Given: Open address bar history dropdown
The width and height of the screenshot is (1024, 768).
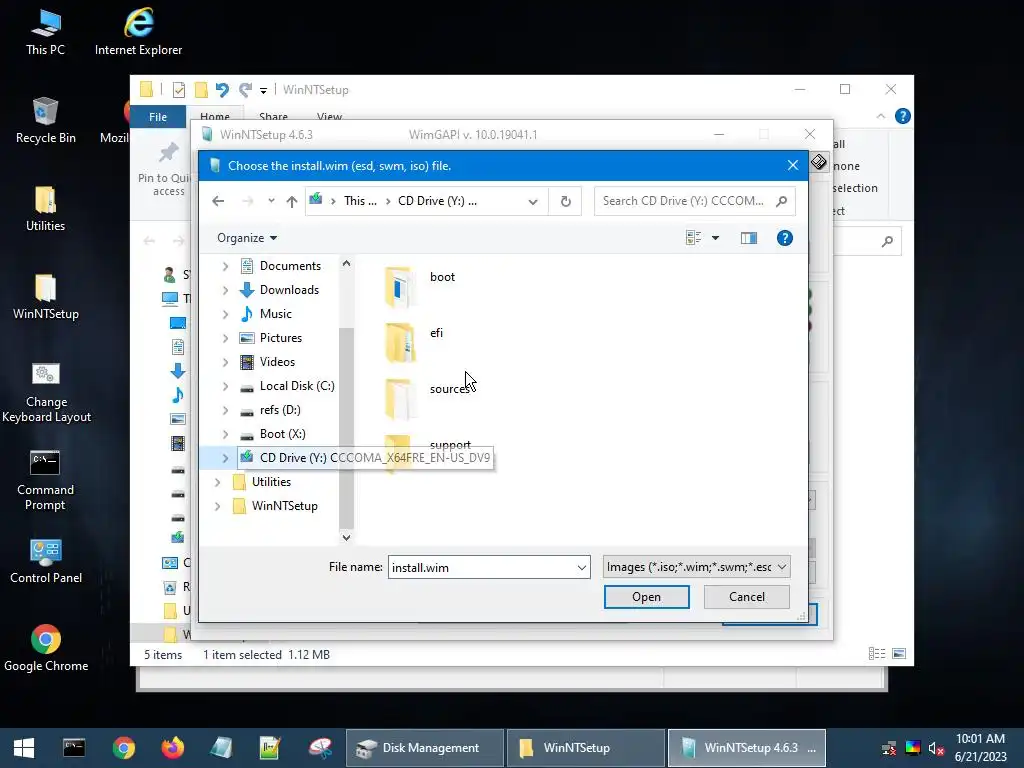Looking at the screenshot, I should coord(533,201).
